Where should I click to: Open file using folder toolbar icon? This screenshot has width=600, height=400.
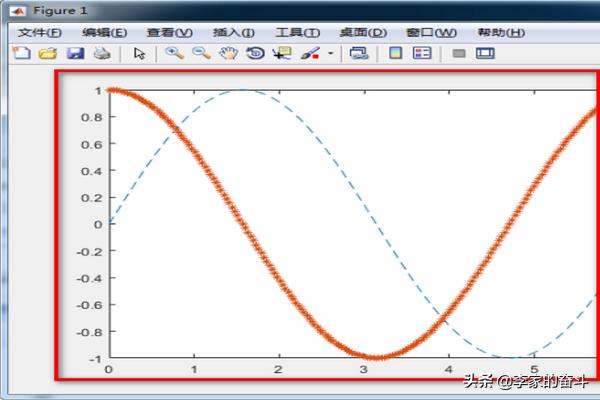[x=48, y=53]
